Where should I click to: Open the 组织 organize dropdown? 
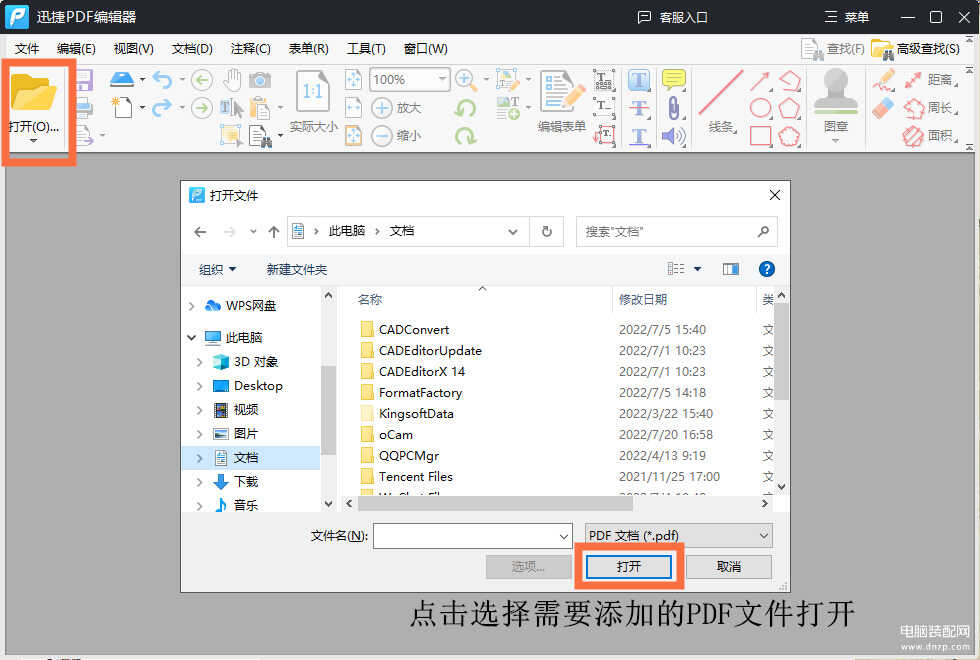(x=217, y=269)
